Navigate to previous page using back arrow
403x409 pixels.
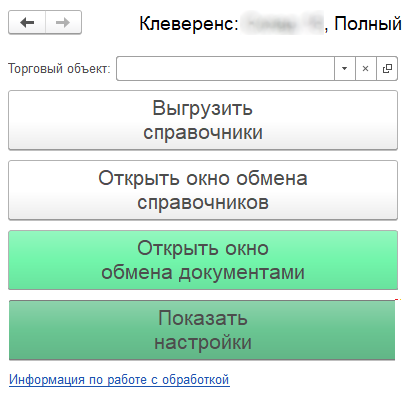click(27, 22)
